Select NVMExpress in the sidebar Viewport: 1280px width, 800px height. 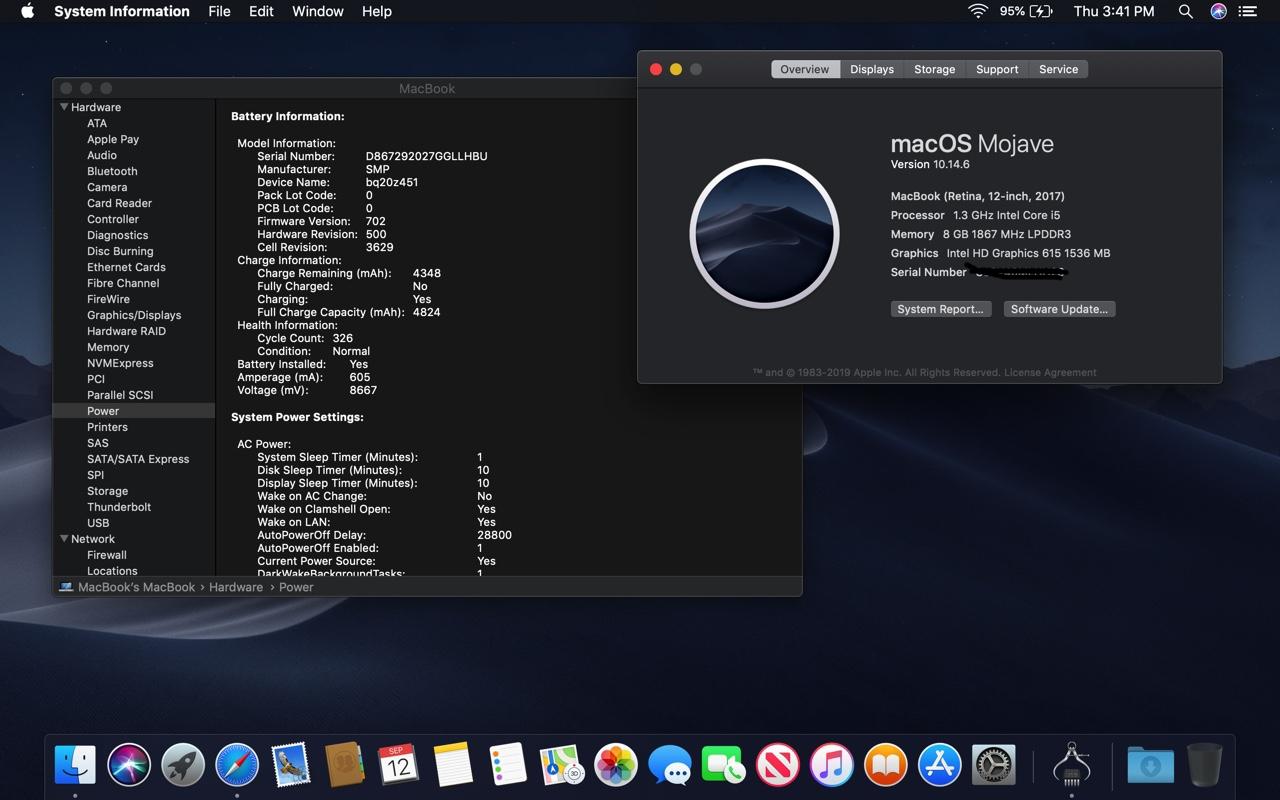coord(120,363)
